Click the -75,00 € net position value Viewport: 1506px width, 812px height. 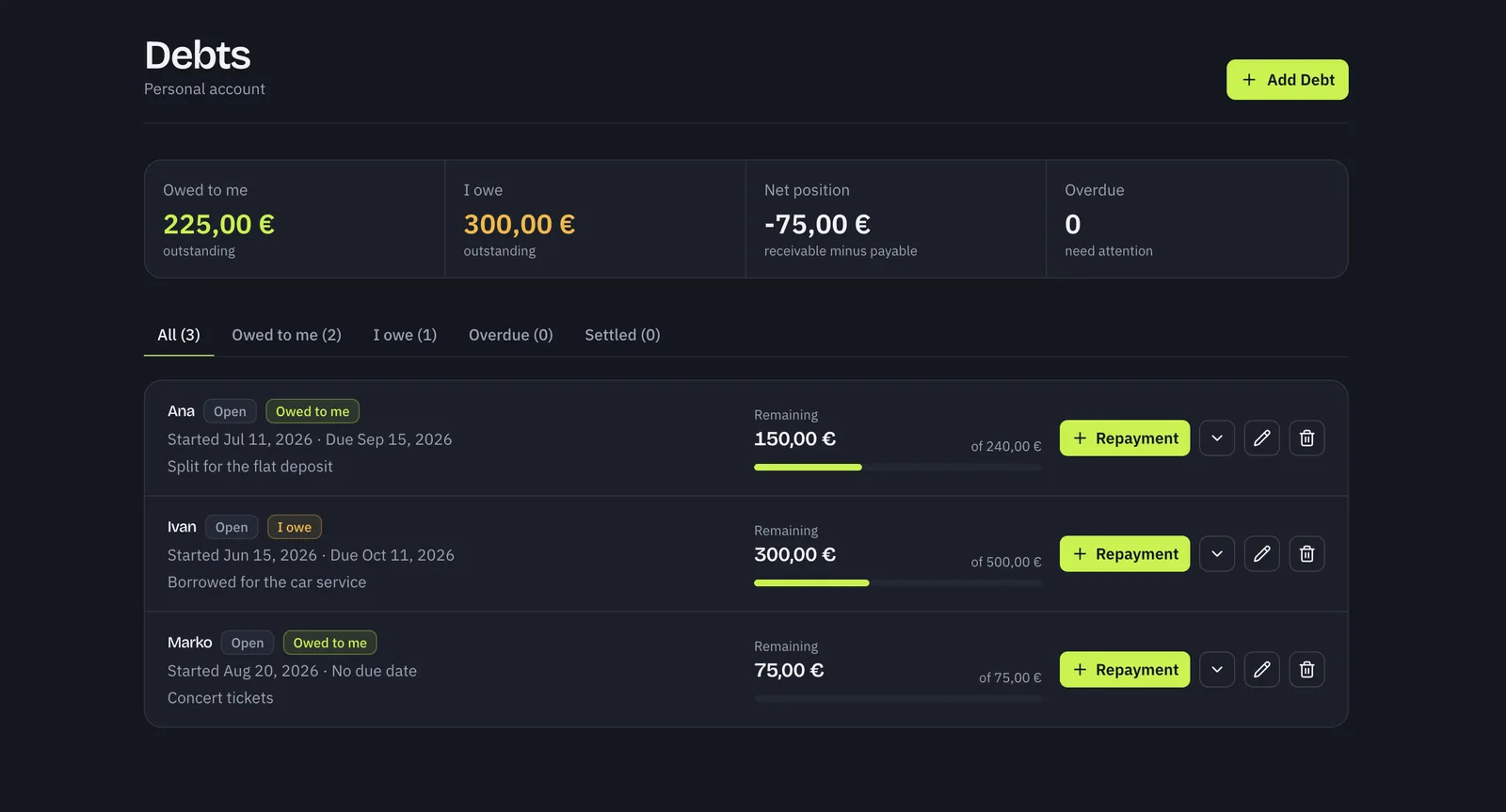[x=817, y=225]
